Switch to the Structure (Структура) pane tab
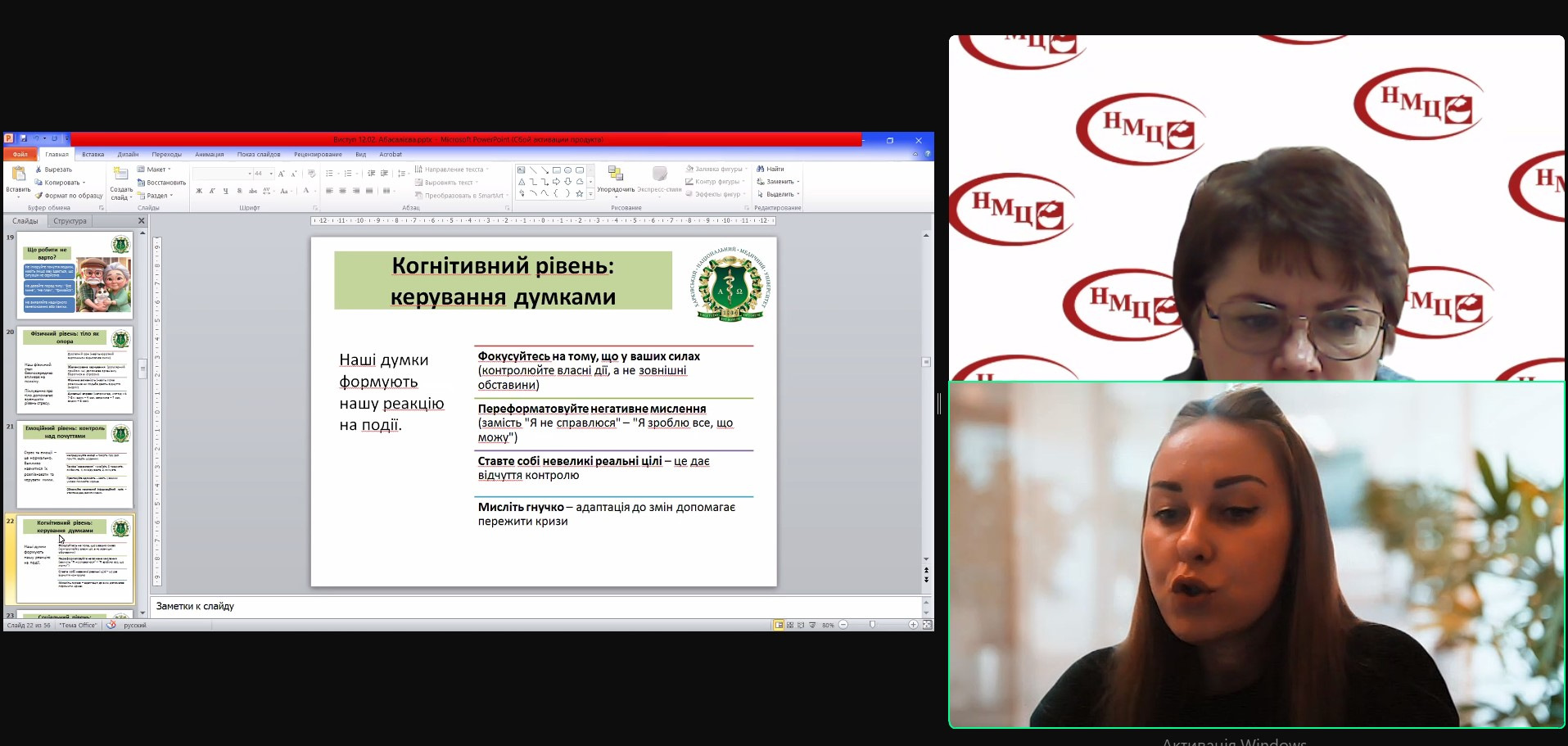Screen dimensions: 1568x746 click(x=70, y=221)
